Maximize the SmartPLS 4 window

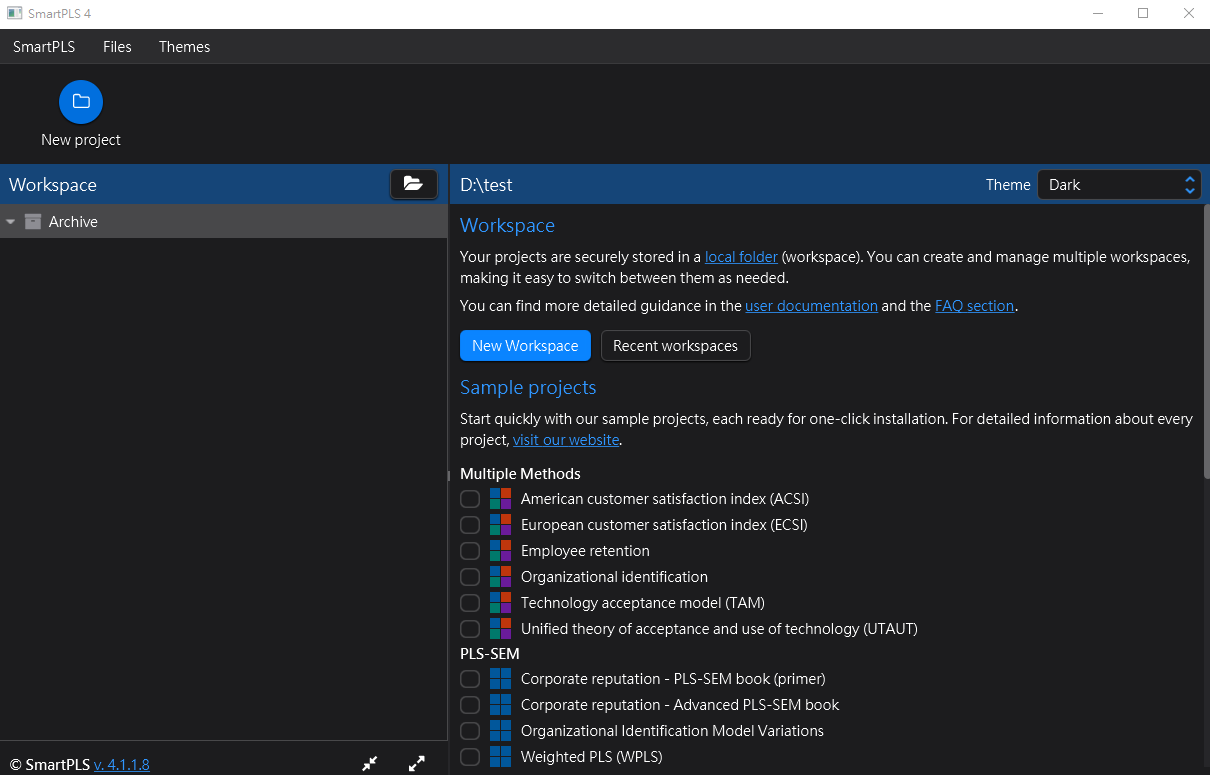(1143, 14)
